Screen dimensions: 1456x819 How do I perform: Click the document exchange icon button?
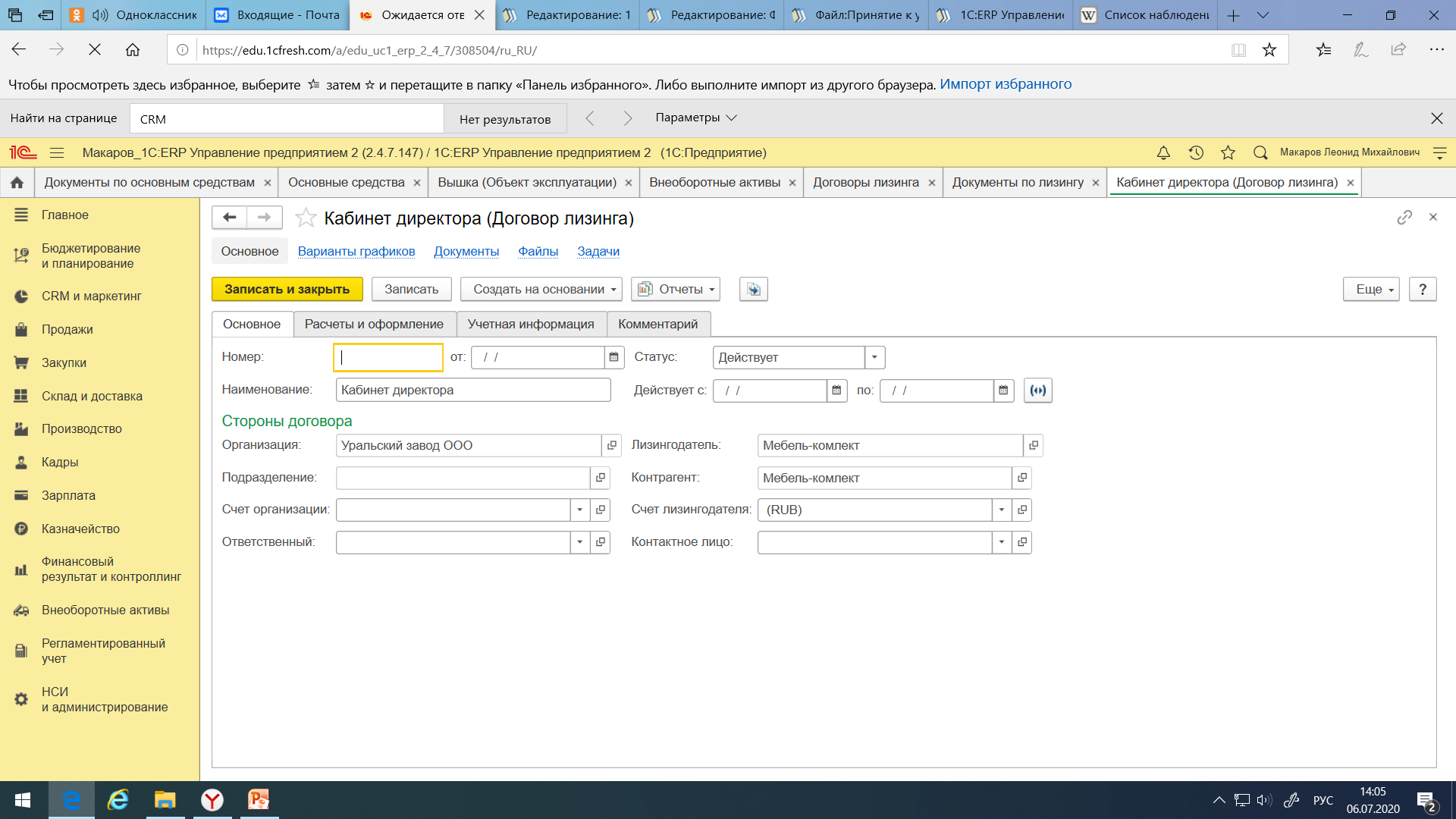(x=753, y=289)
